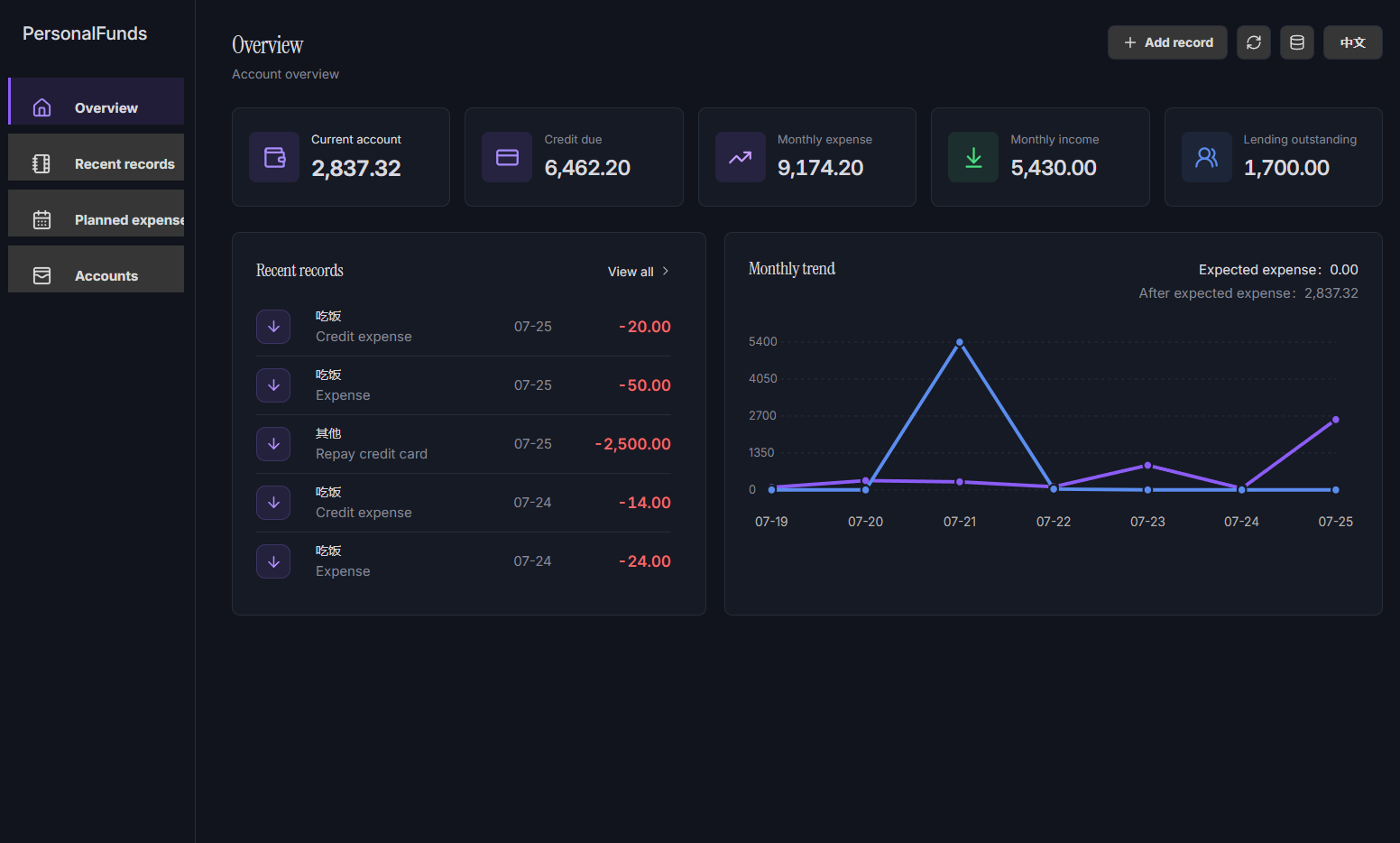Click the blue peak point at 07-21

(x=960, y=342)
